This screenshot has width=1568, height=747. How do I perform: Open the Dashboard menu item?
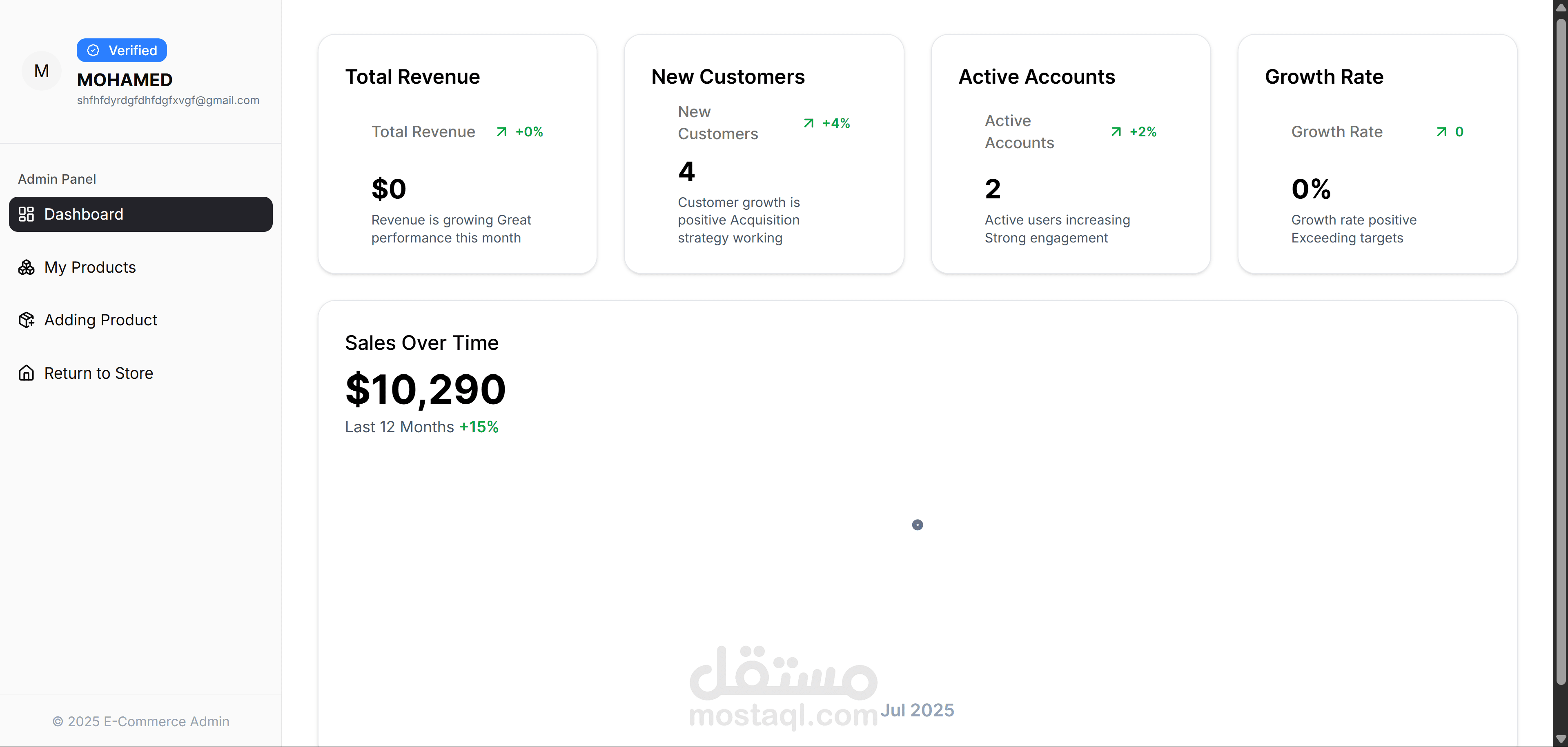pyautogui.click(x=140, y=214)
